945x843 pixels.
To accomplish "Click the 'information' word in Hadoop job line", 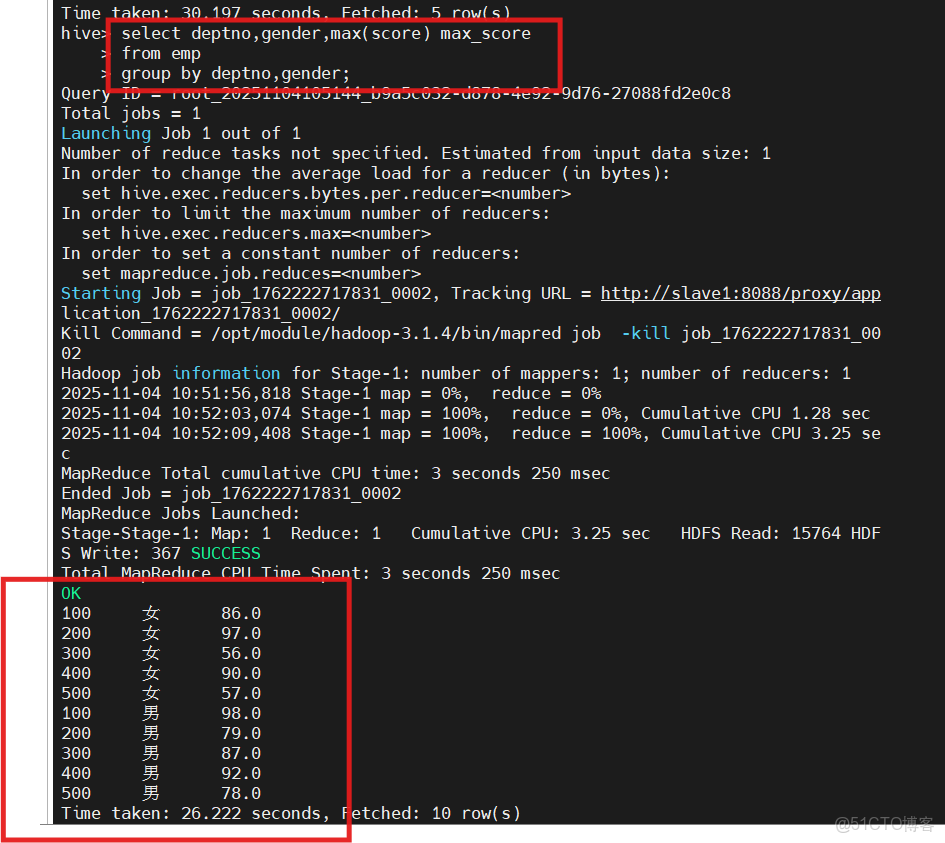I will (x=227, y=374).
